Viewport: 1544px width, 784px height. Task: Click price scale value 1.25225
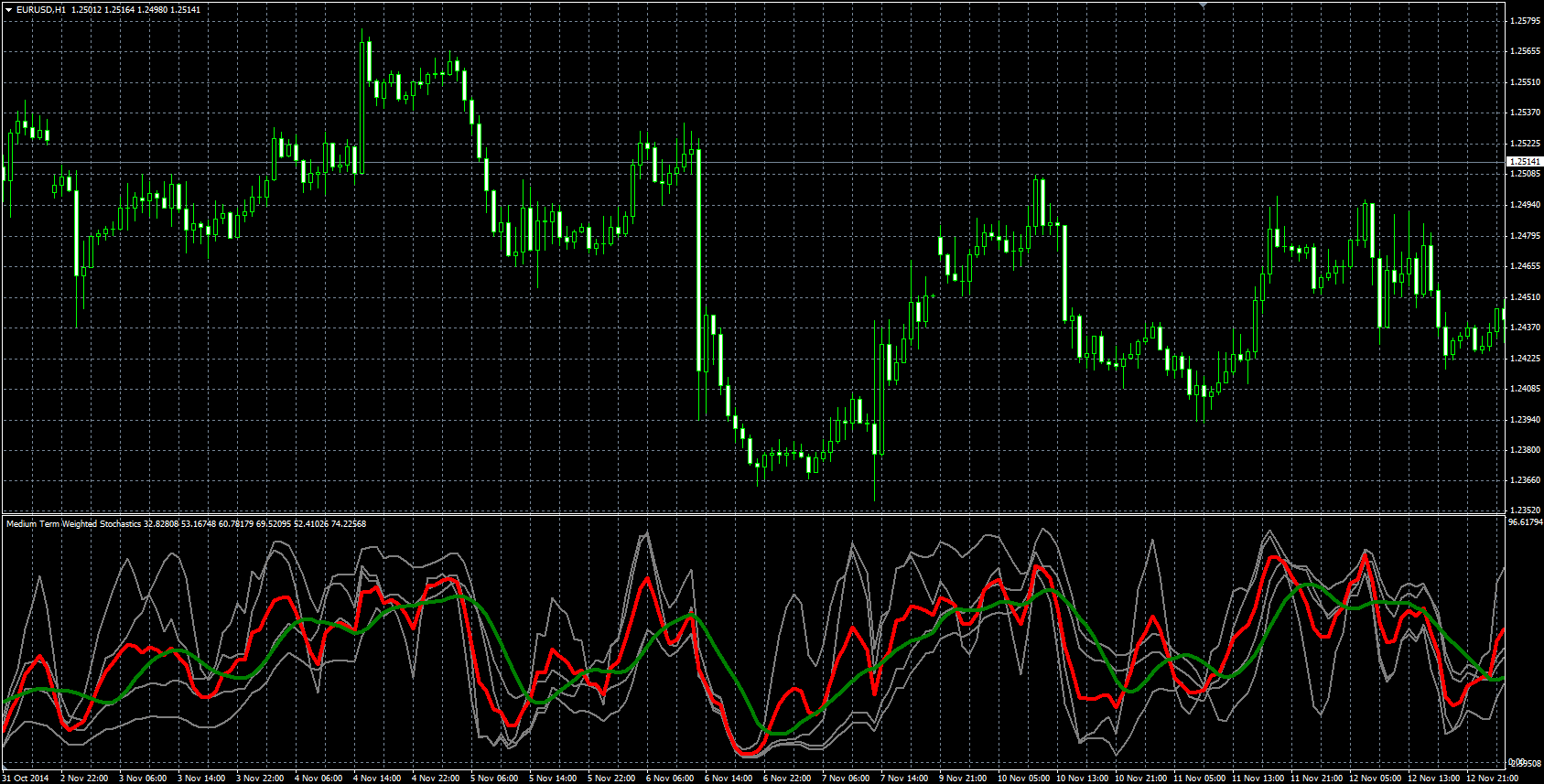(1524, 144)
